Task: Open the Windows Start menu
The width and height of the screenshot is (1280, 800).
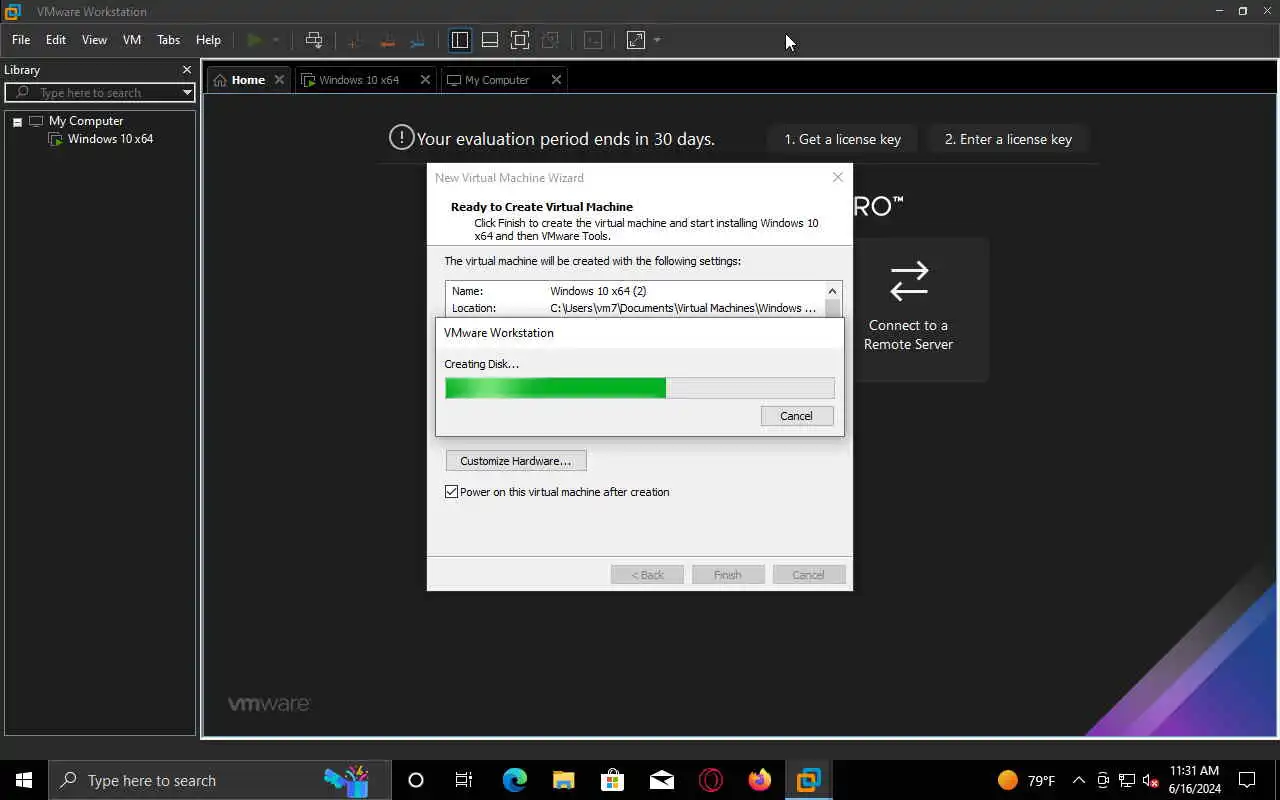Action: [x=24, y=780]
